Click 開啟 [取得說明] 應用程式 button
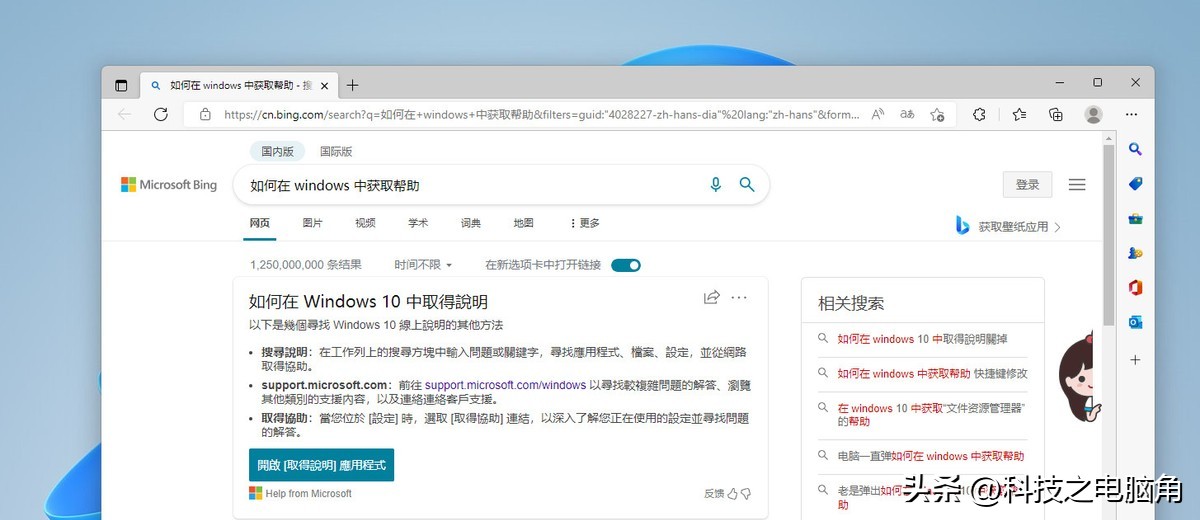 tap(322, 465)
